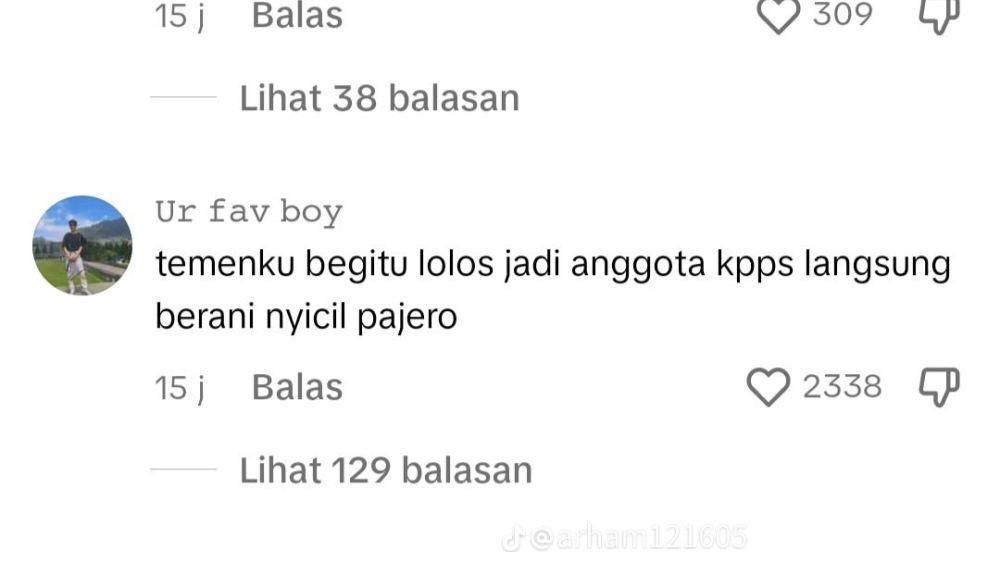Viewport: 1000px width, 563px height.
Task: Tap the thumbs-down icon beside 2338
Action: 939,387
